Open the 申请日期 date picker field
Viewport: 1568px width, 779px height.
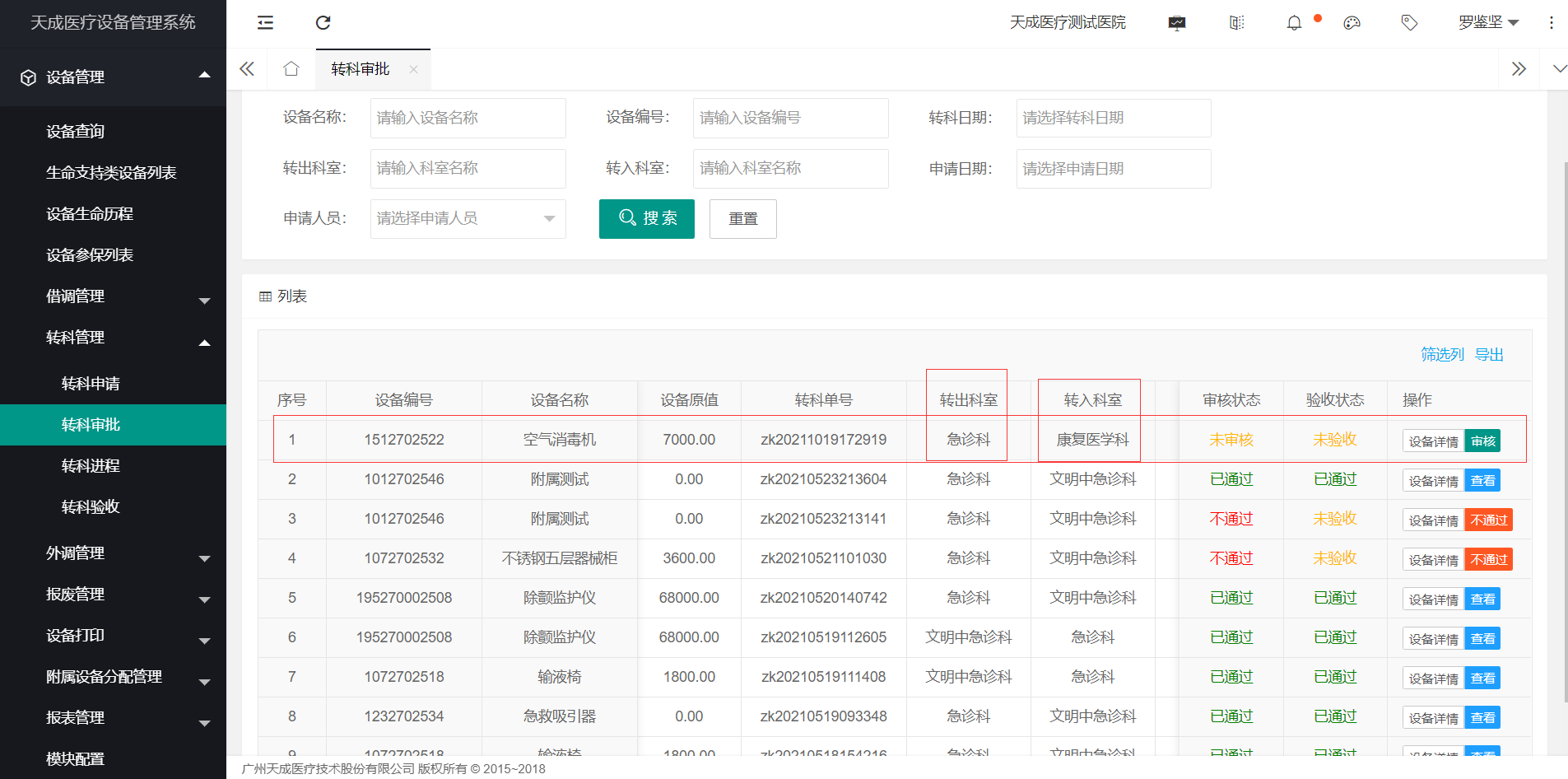[1114, 169]
